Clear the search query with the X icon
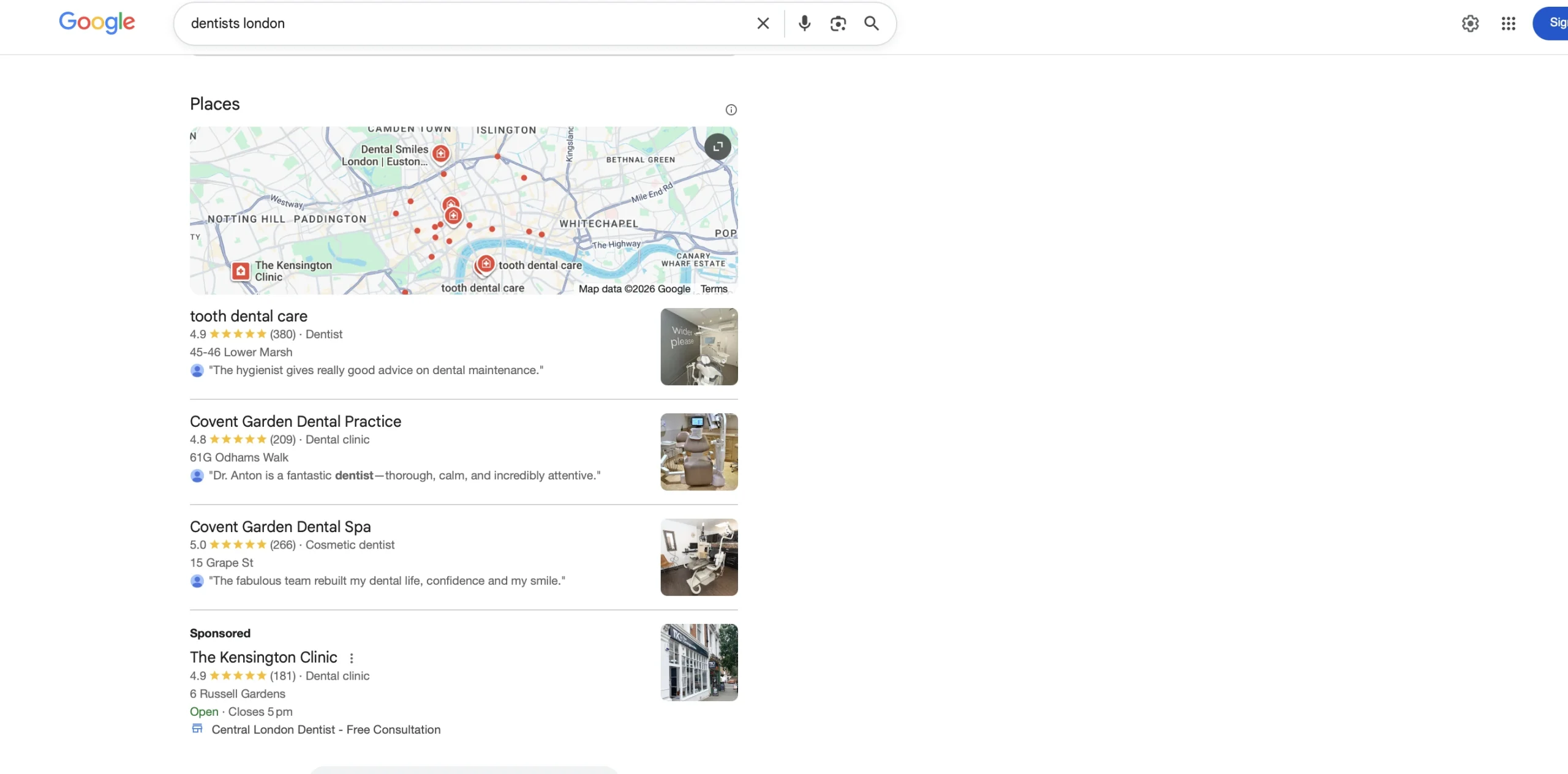 [x=763, y=23]
